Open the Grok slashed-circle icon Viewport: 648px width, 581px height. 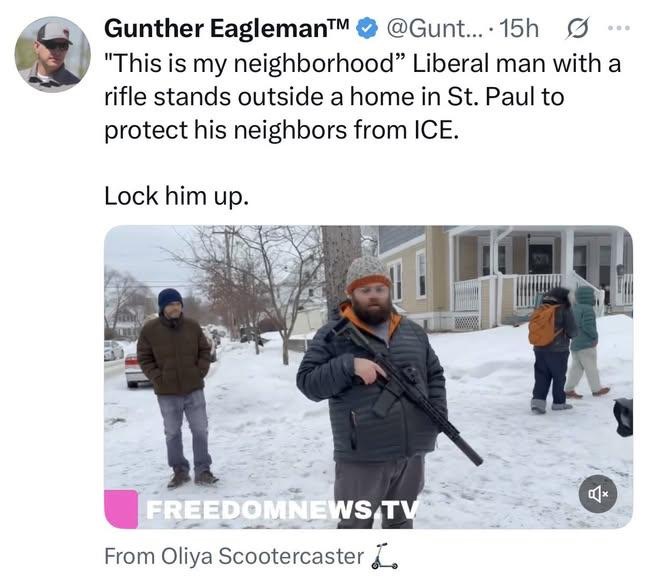pyautogui.click(x=577, y=29)
